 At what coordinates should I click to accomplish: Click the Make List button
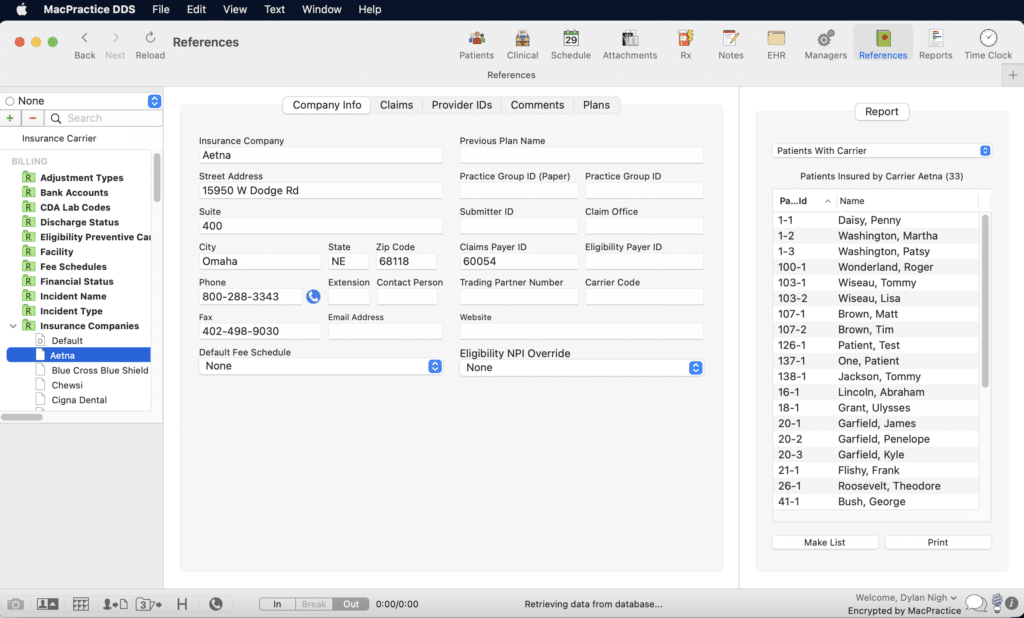tap(825, 542)
